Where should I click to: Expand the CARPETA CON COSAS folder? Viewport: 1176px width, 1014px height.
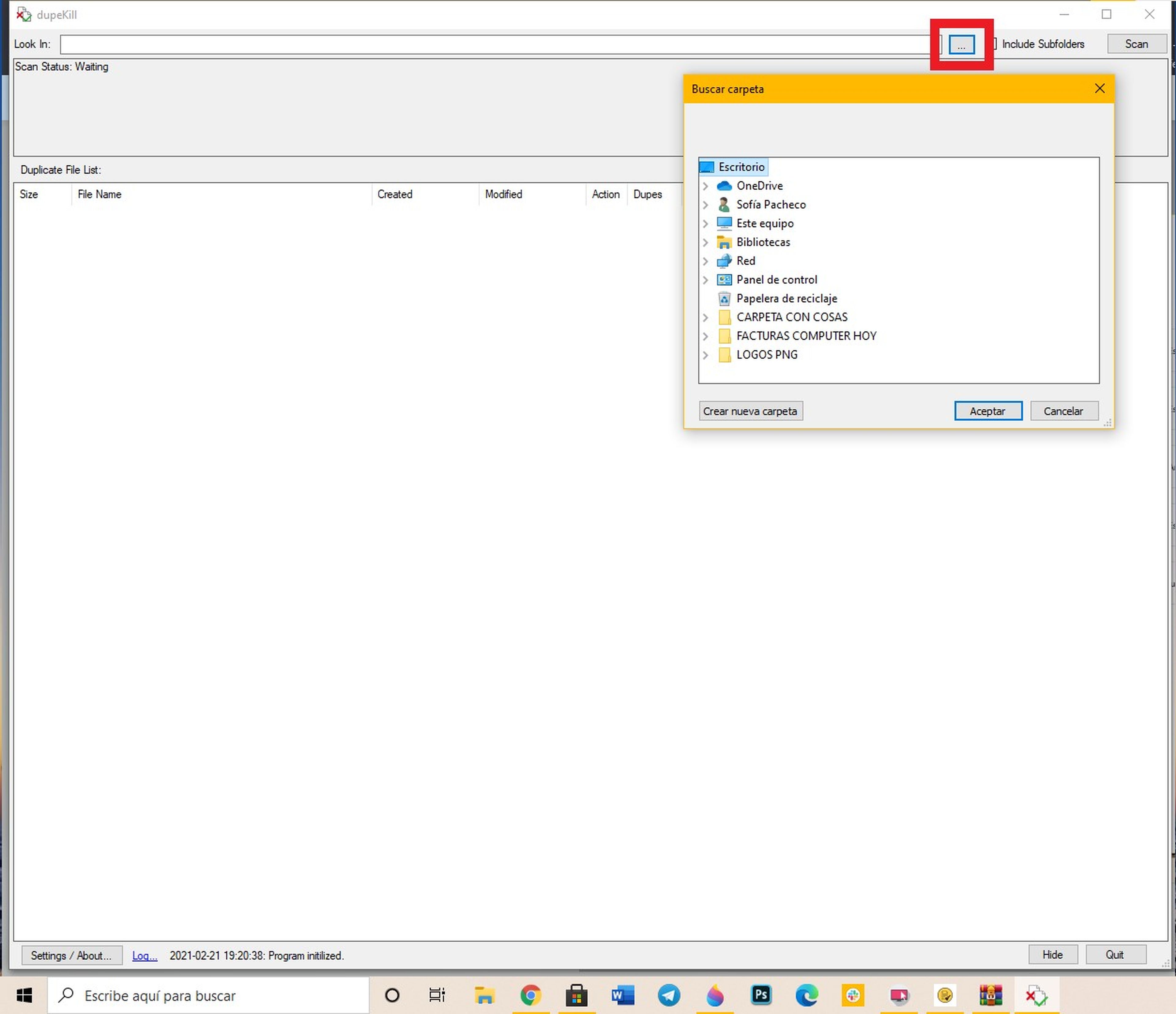[x=706, y=317]
